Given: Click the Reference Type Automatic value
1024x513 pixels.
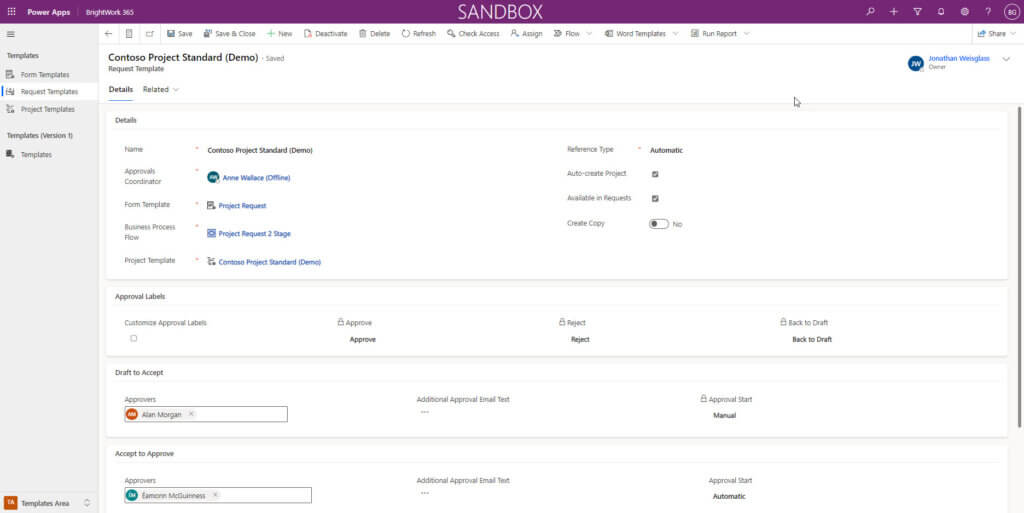Looking at the screenshot, I should [x=666, y=150].
